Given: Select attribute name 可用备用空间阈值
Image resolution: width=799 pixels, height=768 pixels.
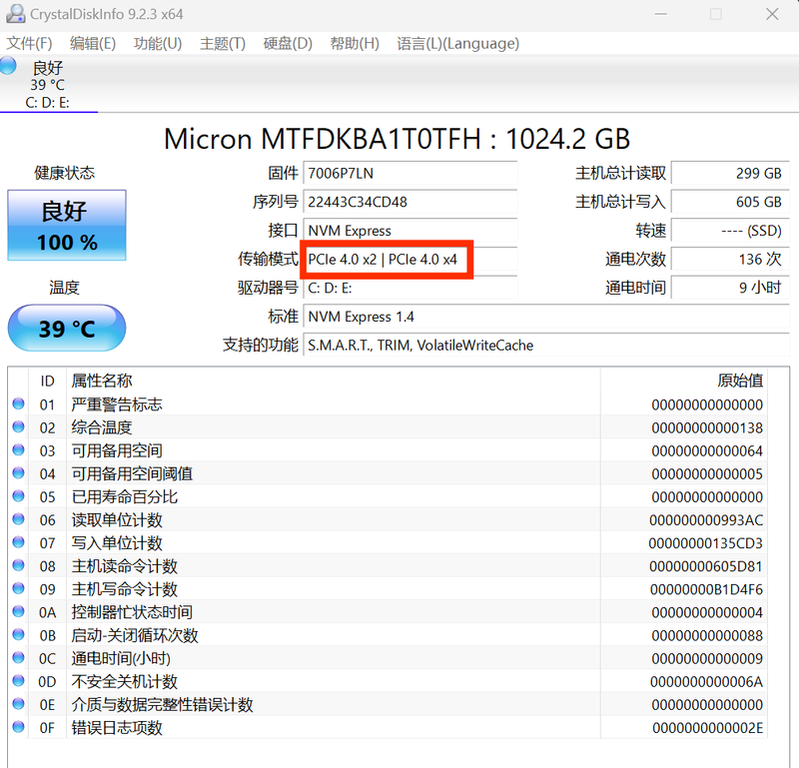Looking at the screenshot, I should click(132, 474).
